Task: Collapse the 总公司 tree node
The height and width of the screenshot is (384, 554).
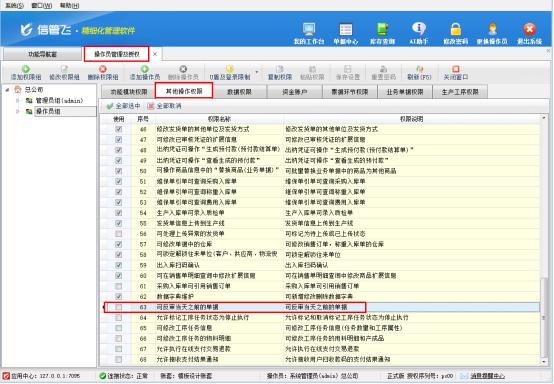Action: (x=7, y=90)
